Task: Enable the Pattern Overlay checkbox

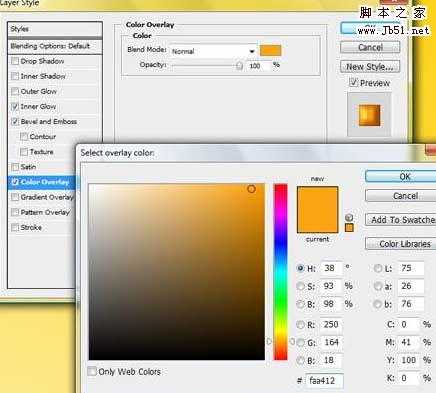Action: tap(15, 212)
